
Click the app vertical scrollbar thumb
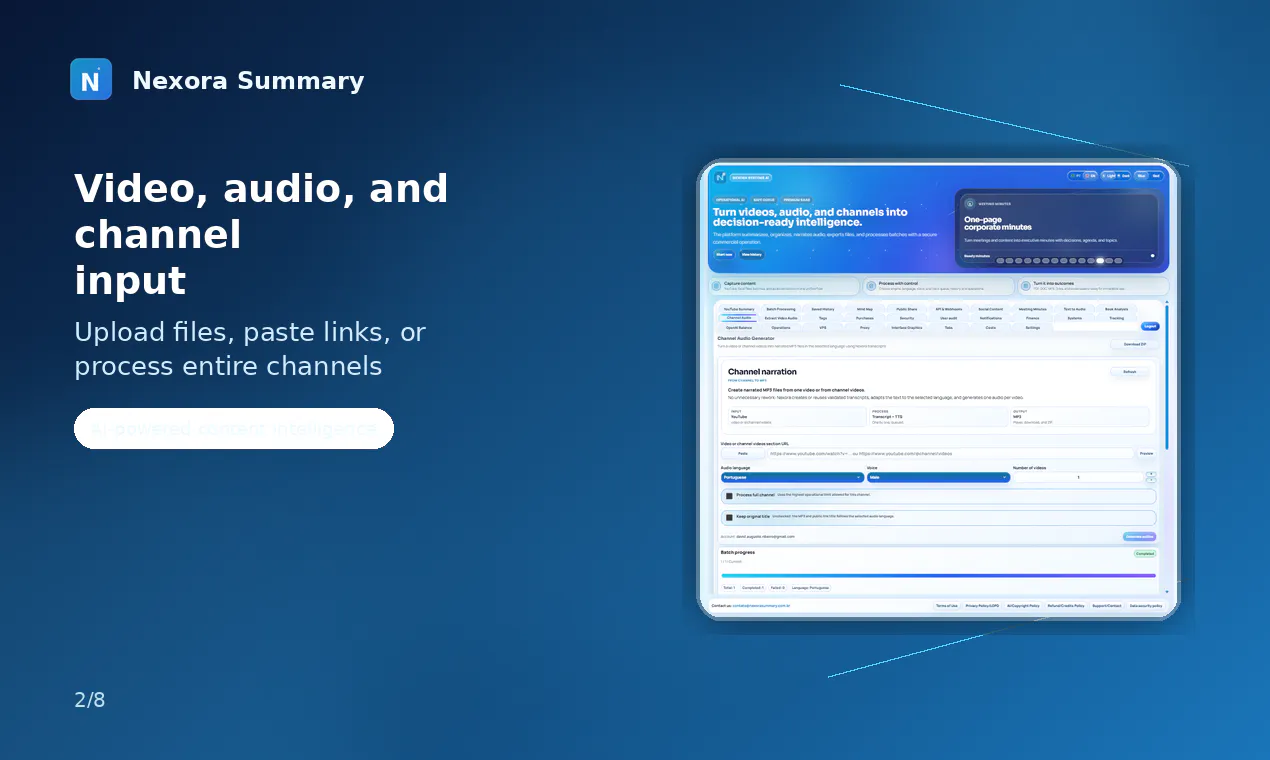pos(1167,377)
